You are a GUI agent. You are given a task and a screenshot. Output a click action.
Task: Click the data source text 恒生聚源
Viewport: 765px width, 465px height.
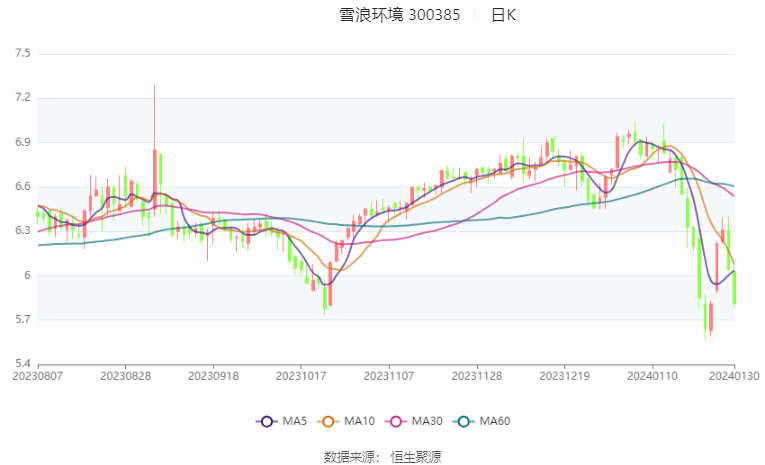click(416, 457)
